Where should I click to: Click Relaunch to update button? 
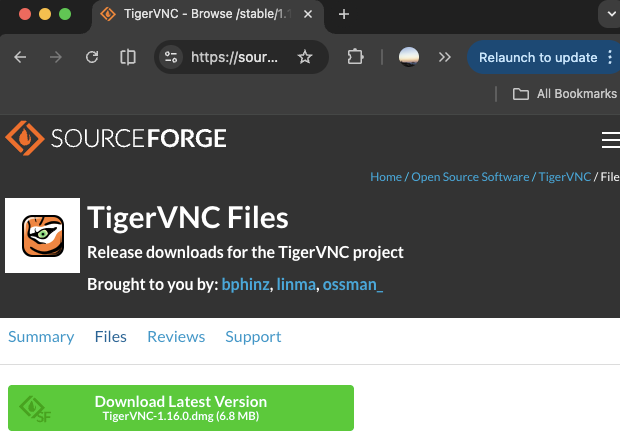coord(537,57)
